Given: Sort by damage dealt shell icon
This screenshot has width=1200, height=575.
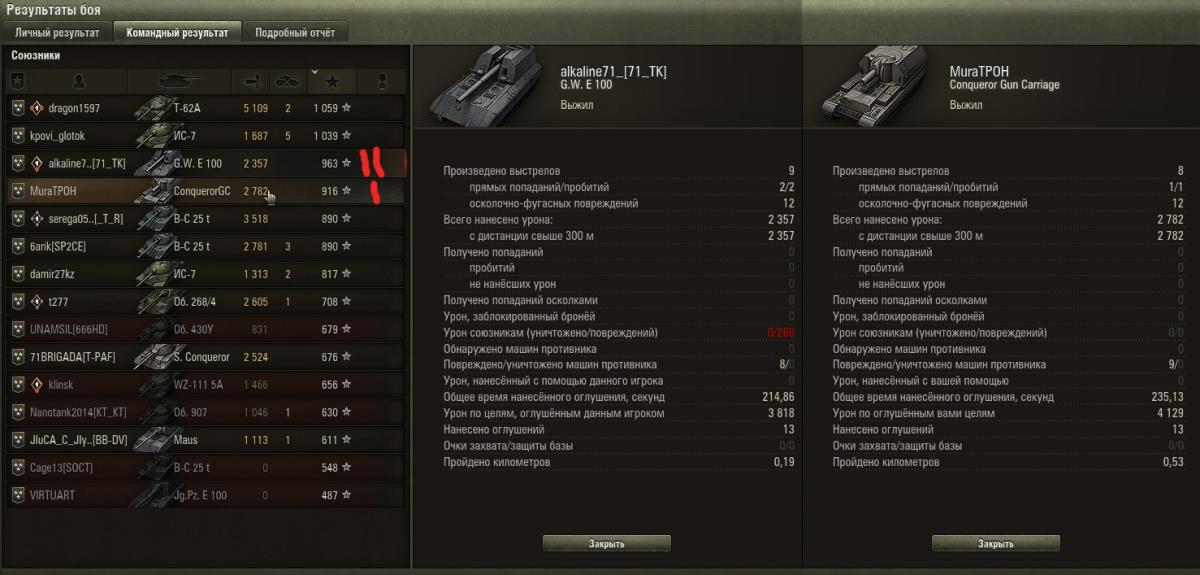Looking at the screenshot, I should 251,80.
